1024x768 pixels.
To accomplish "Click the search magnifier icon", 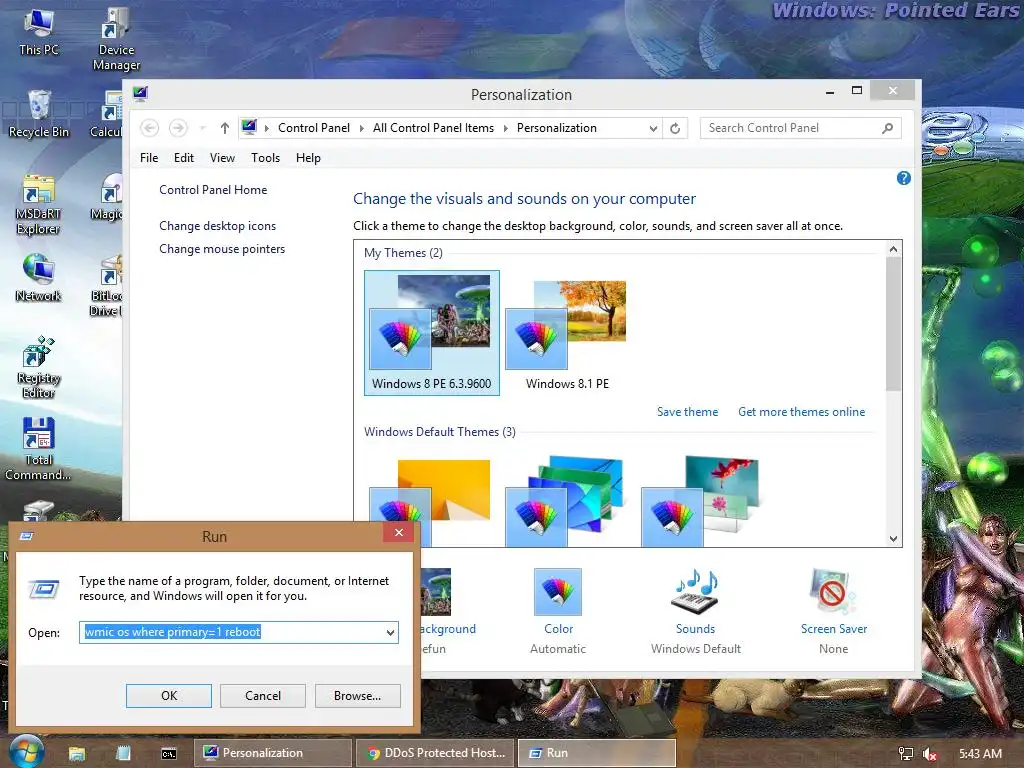I will pos(887,128).
